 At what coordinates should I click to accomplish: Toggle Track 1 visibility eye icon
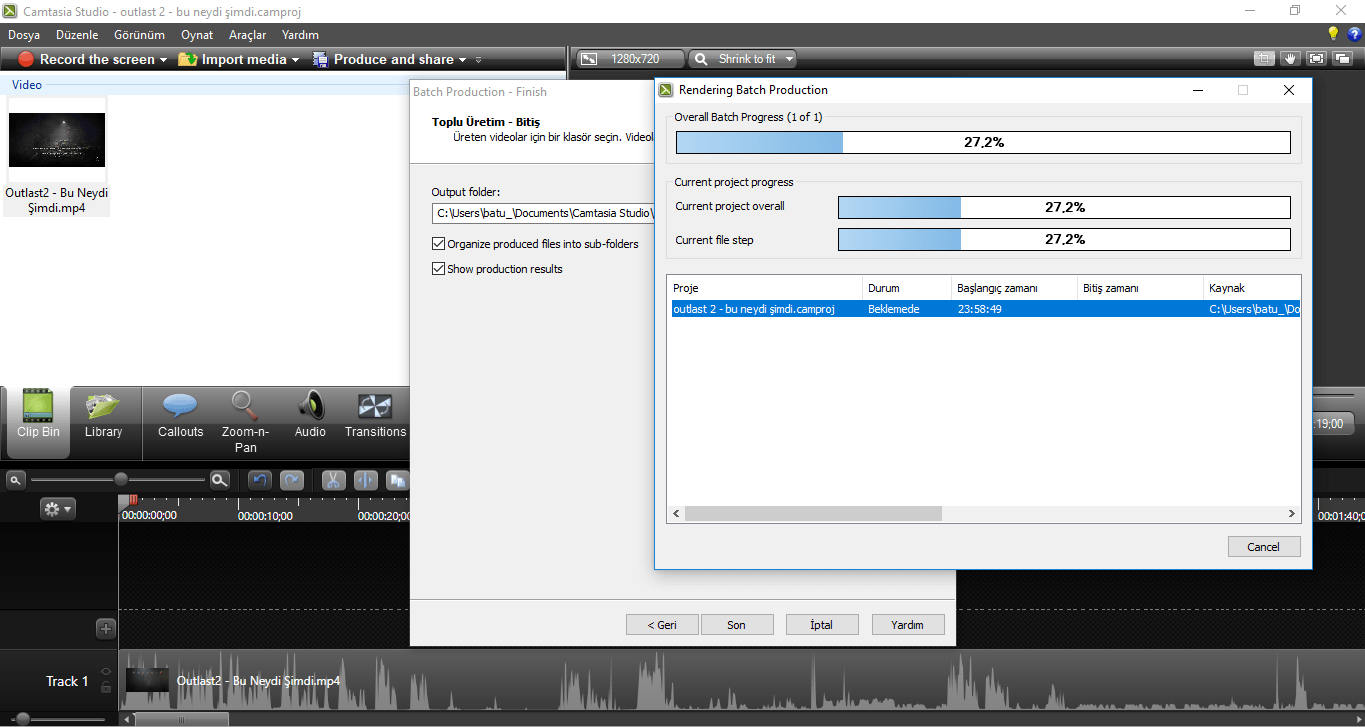tap(106, 672)
